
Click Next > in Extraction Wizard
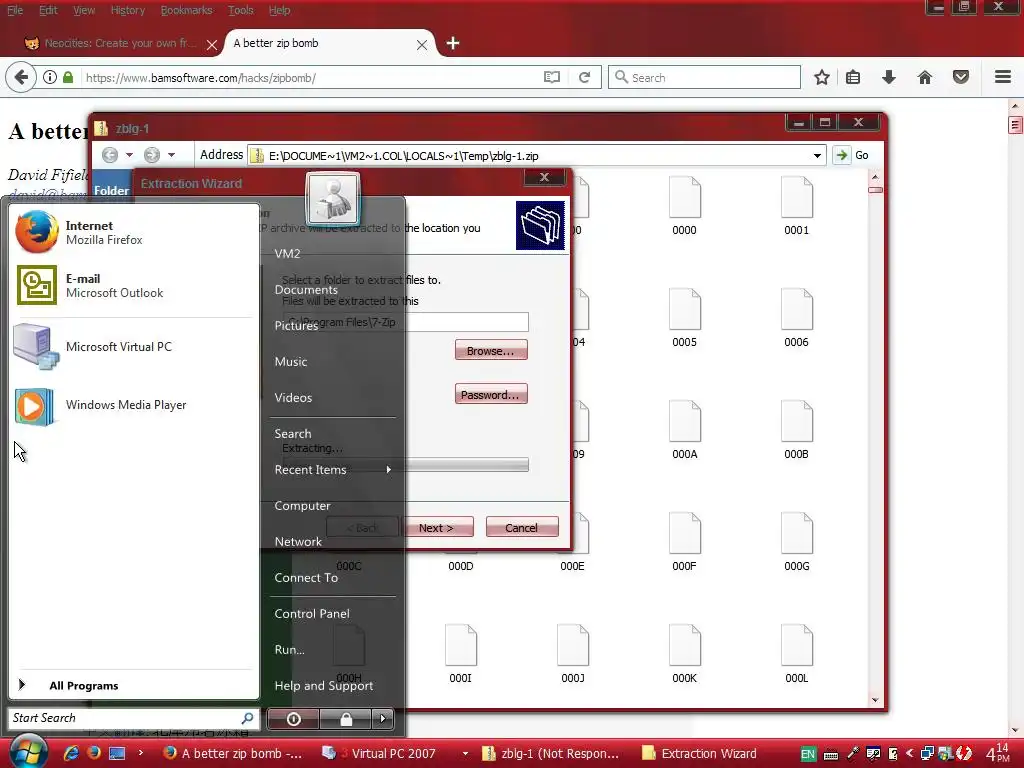pyautogui.click(x=436, y=528)
